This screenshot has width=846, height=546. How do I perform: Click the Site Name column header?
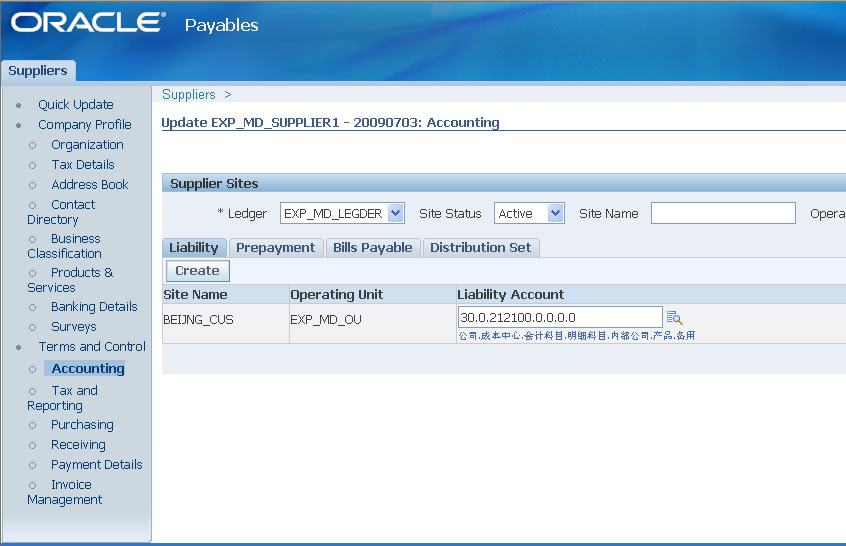[195, 295]
